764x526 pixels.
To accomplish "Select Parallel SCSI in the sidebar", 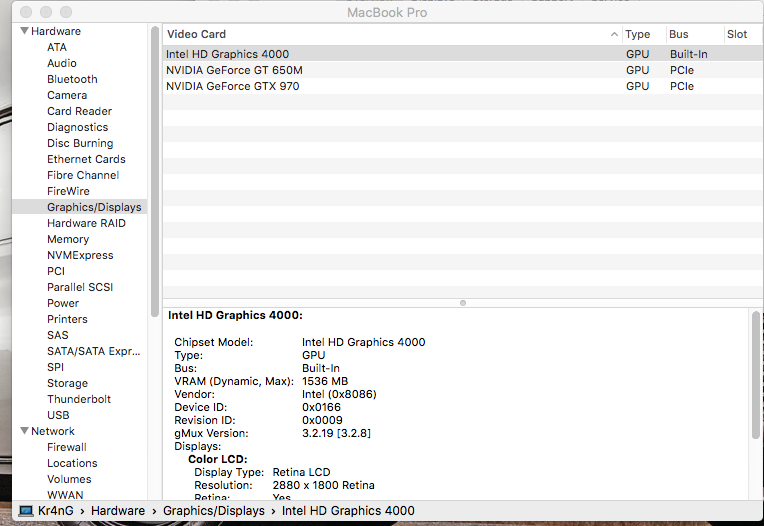I will 80,287.
